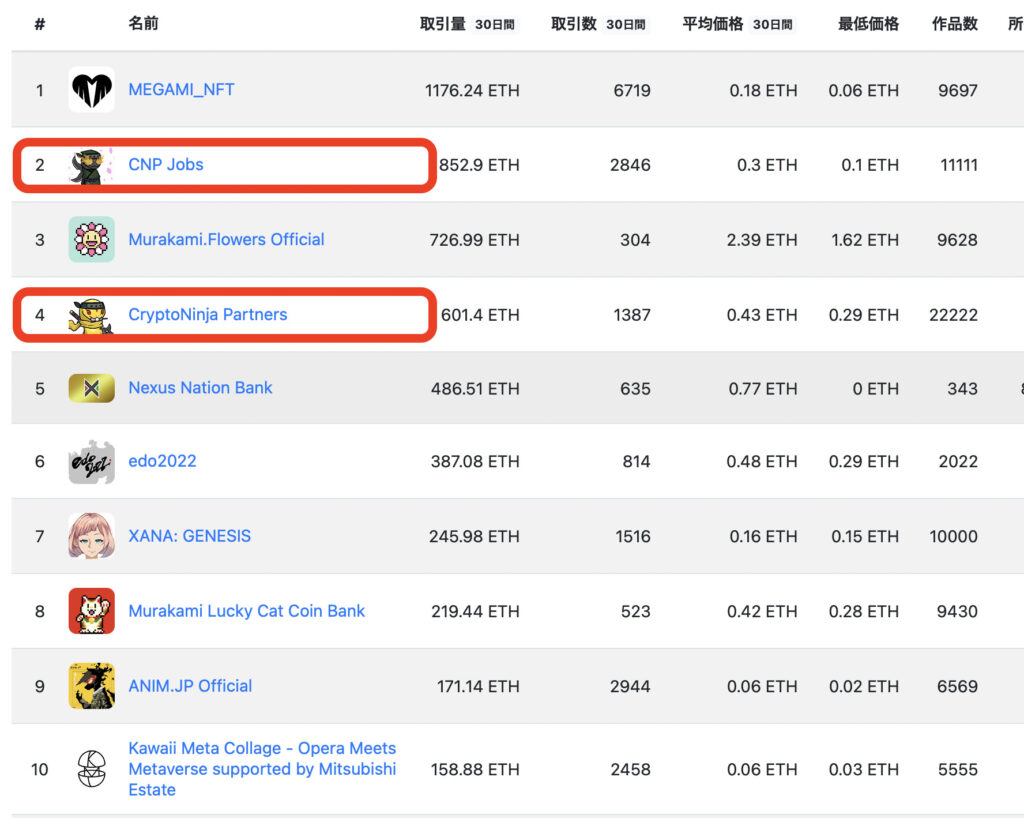The width and height of the screenshot is (1024, 818).
Task: Click the ANIM.JP Official collection icon
Action: 91,686
